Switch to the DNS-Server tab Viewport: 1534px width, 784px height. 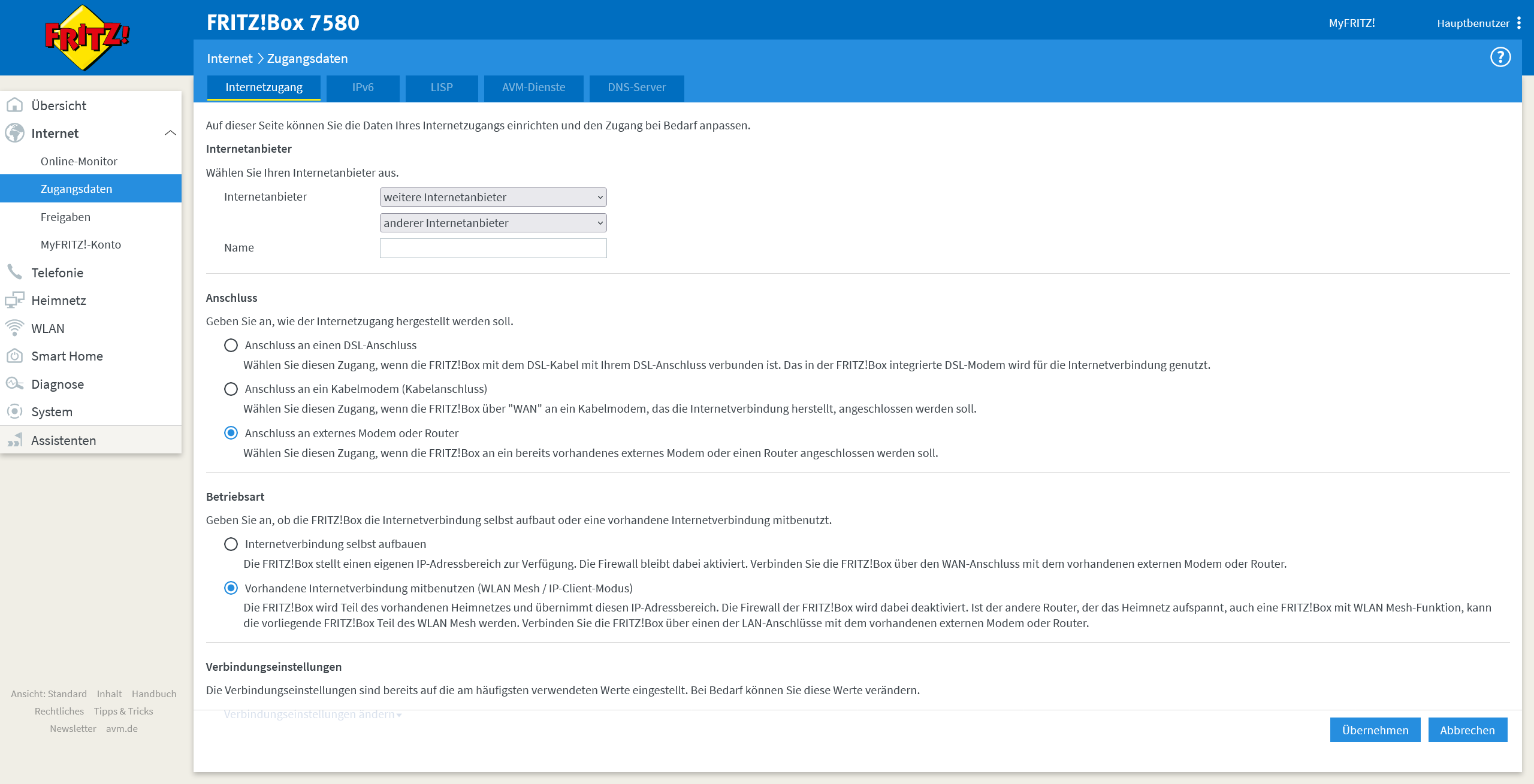(637, 87)
